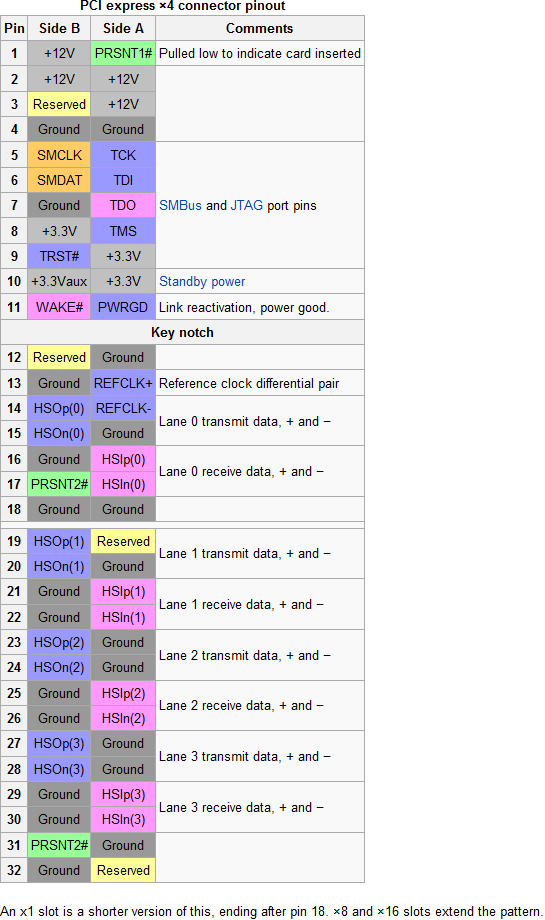Click the 'Side B' column header
Image resolution: width=545 pixels, height=920 pixels.
click(x=59, y=28)
